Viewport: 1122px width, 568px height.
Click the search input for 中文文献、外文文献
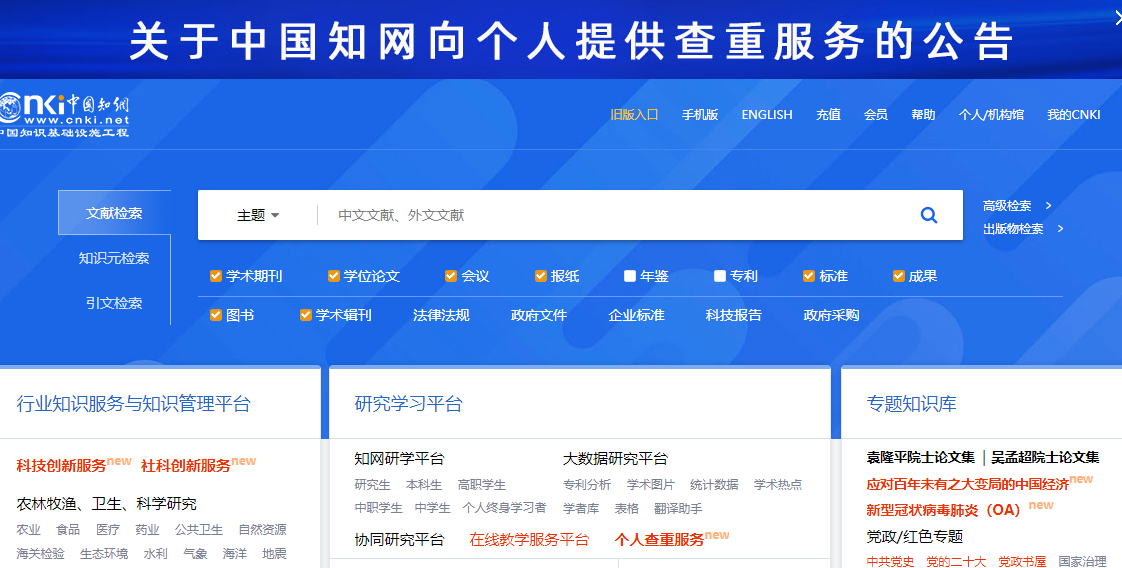pyautogui.click(x=615, y=215)
